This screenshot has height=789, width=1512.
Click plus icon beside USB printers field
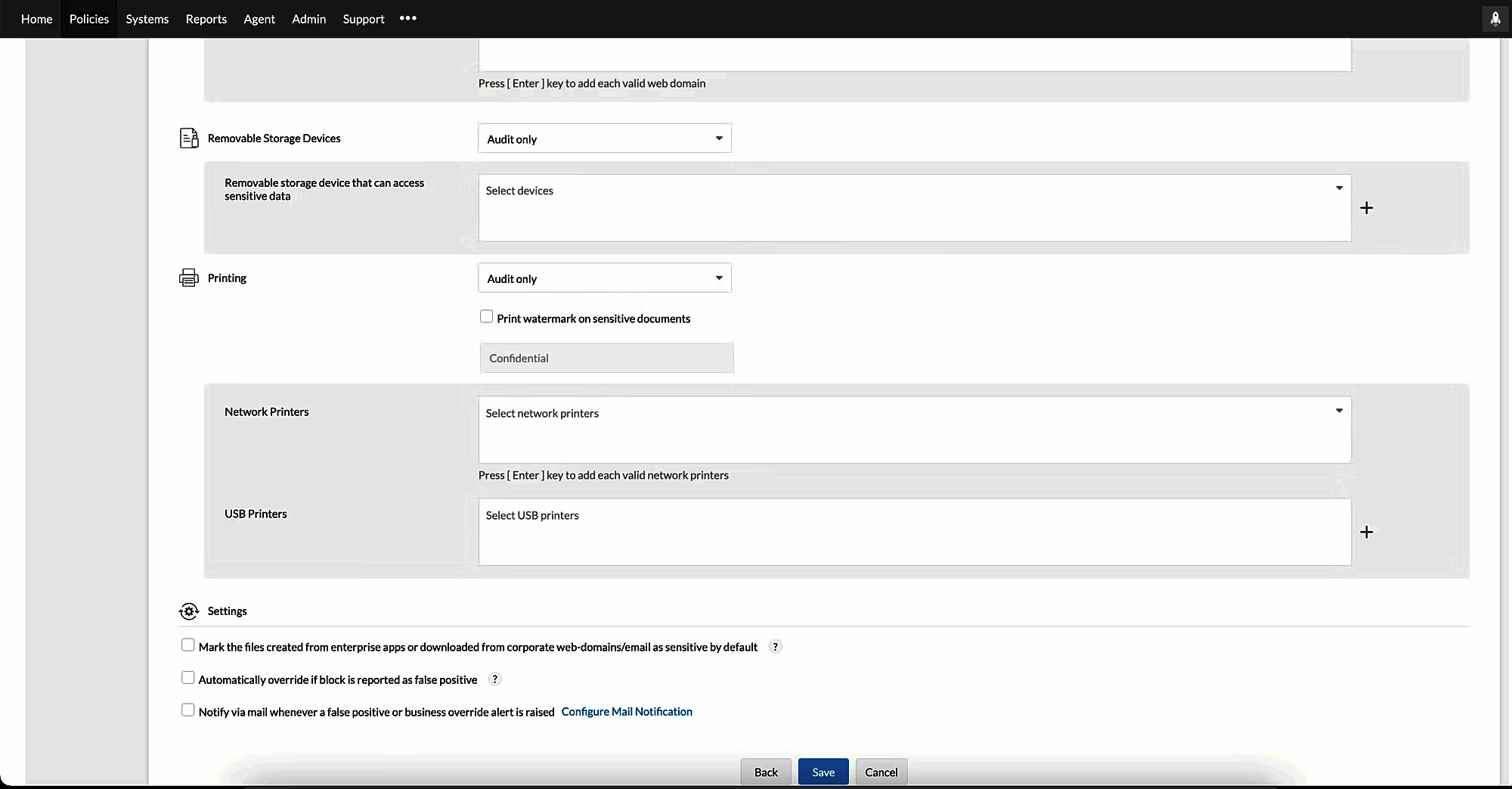(1366, 532)
